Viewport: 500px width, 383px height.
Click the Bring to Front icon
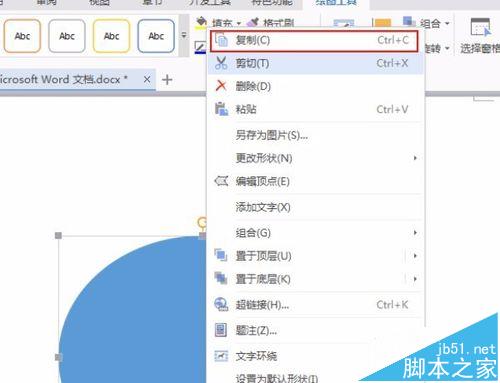pyautogui.click(x=221, y=256)
